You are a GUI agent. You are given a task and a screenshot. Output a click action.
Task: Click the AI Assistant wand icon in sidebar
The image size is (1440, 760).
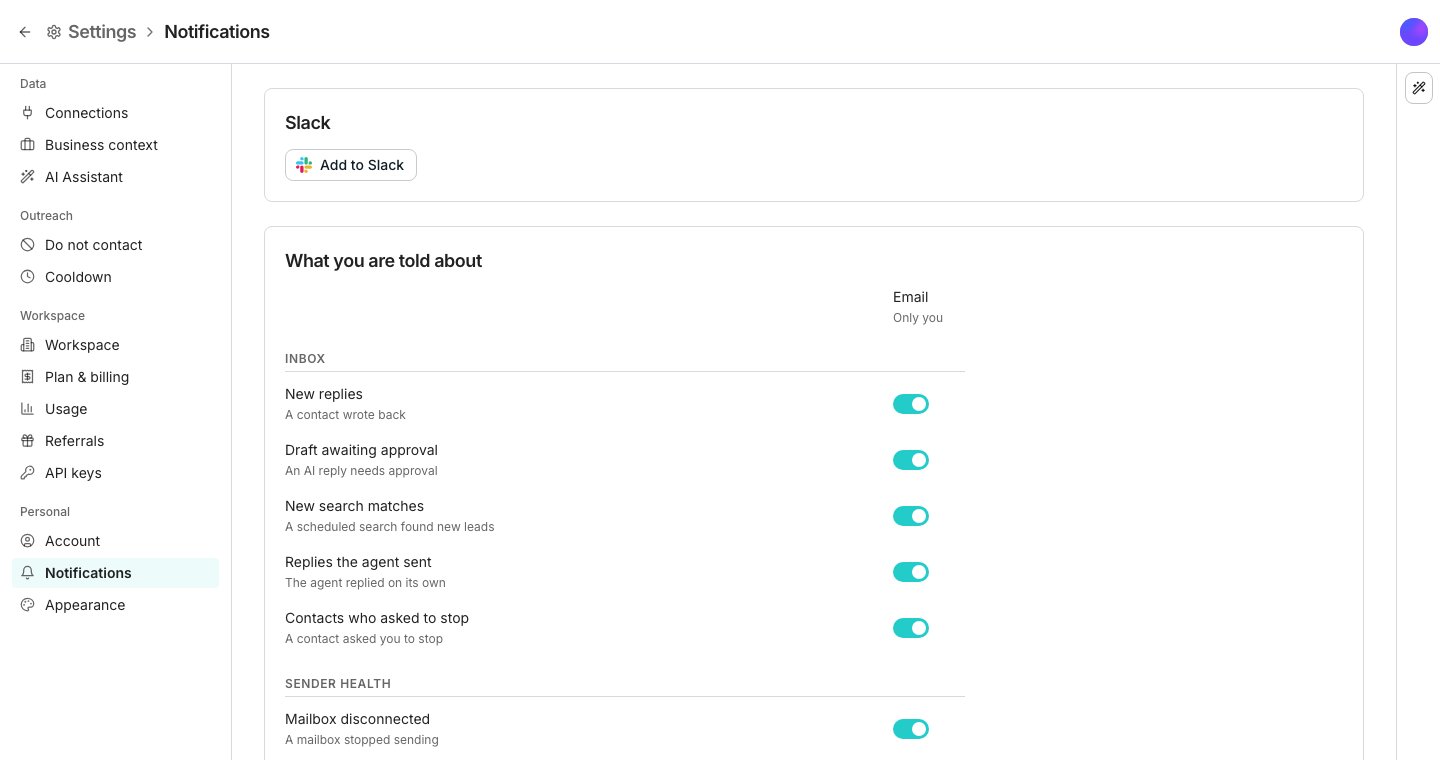point(28,177)
